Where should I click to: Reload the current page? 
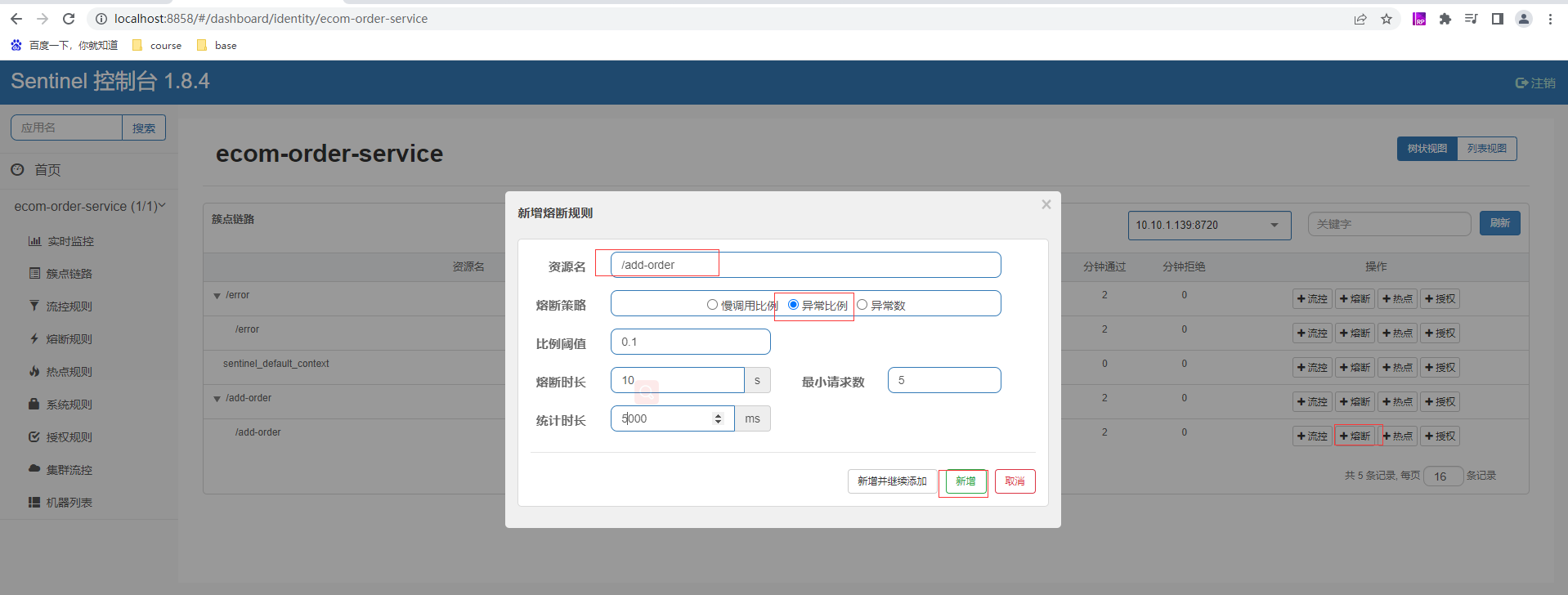pyautogui.click(x=69, y=19)
